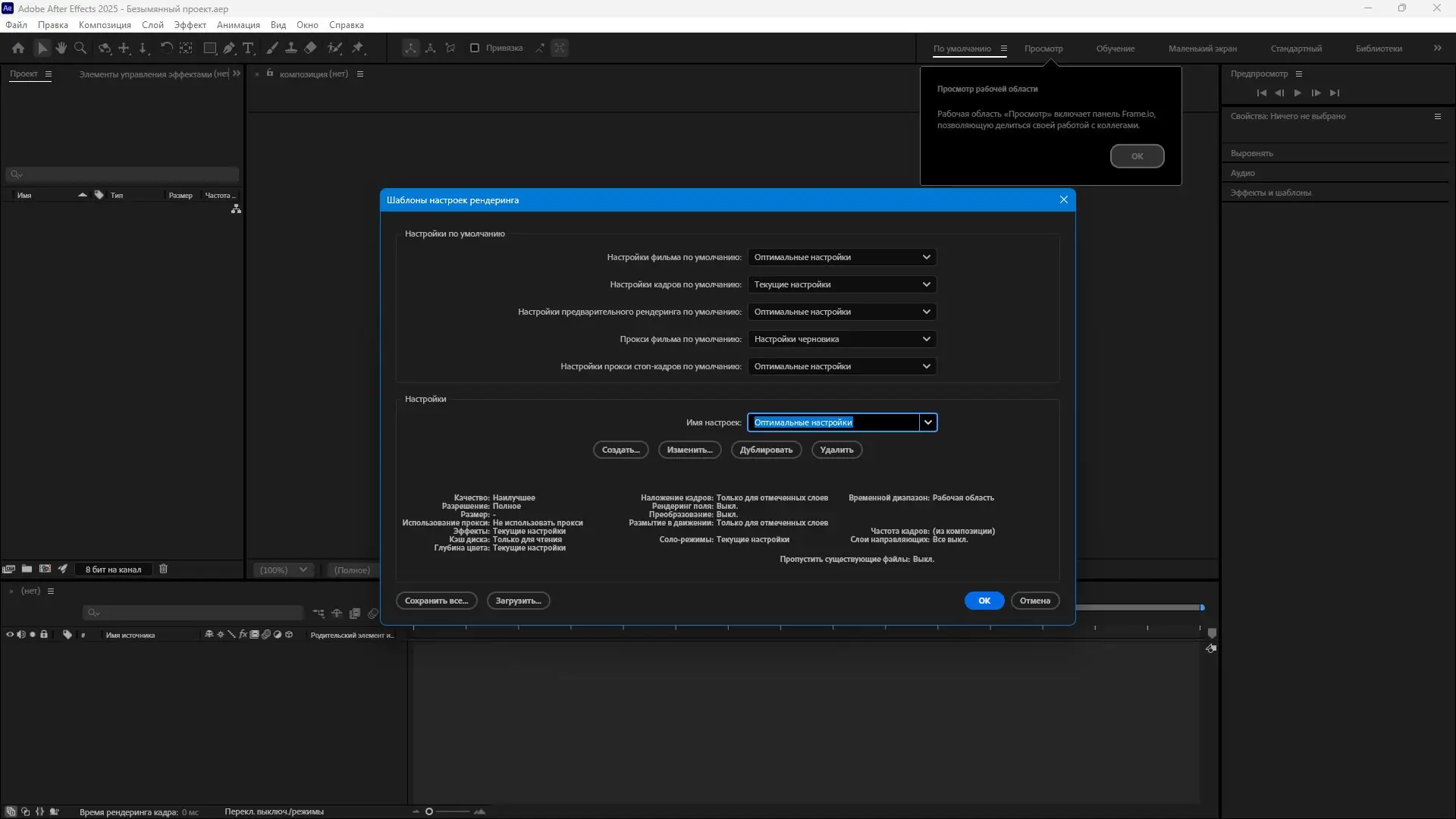Toggle the lock column in timeline
Image resolution: width=1456 pixels, height=819 pixels.
(x=44, y=635)
